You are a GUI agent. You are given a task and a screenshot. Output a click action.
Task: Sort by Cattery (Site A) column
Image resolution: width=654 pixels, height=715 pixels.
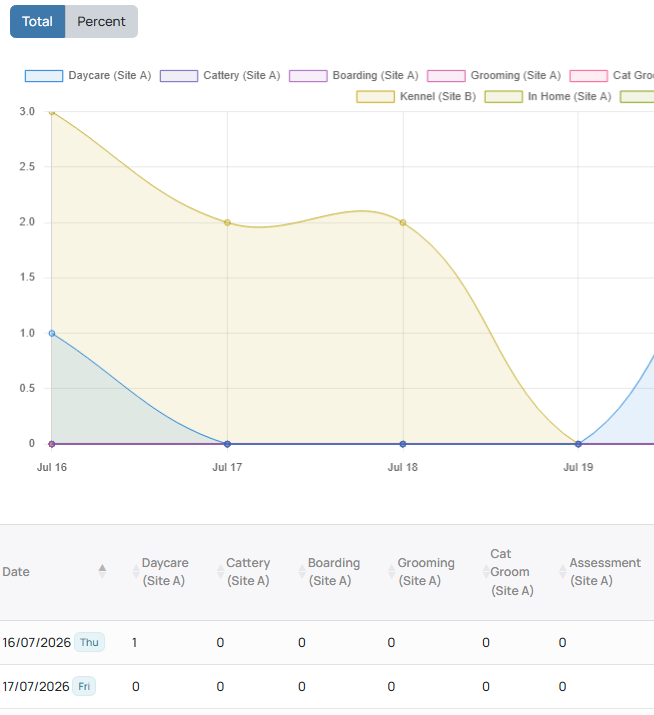[244, 572]
